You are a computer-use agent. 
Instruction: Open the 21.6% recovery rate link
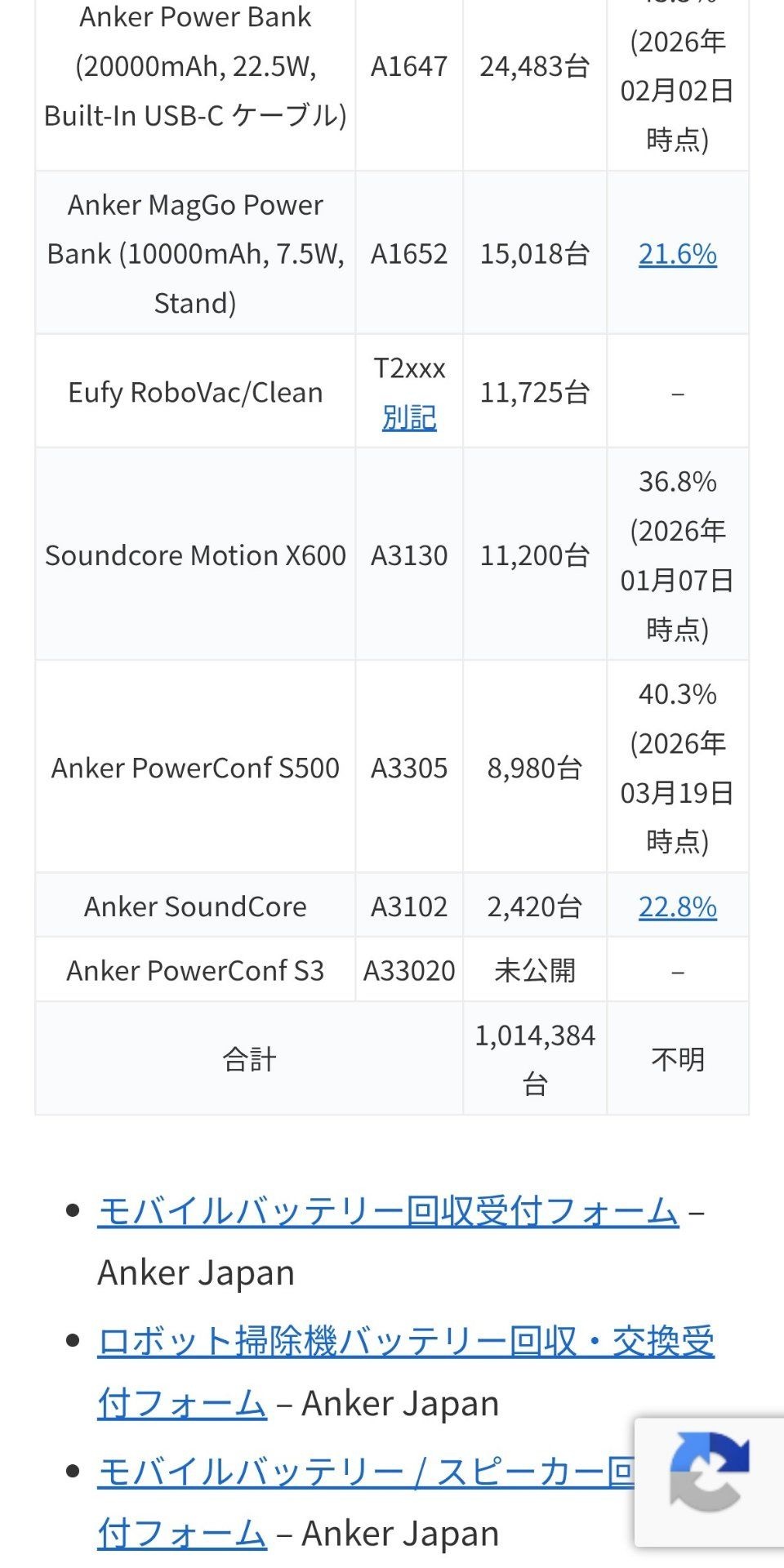pyautogui.click(x=677, y=254)
